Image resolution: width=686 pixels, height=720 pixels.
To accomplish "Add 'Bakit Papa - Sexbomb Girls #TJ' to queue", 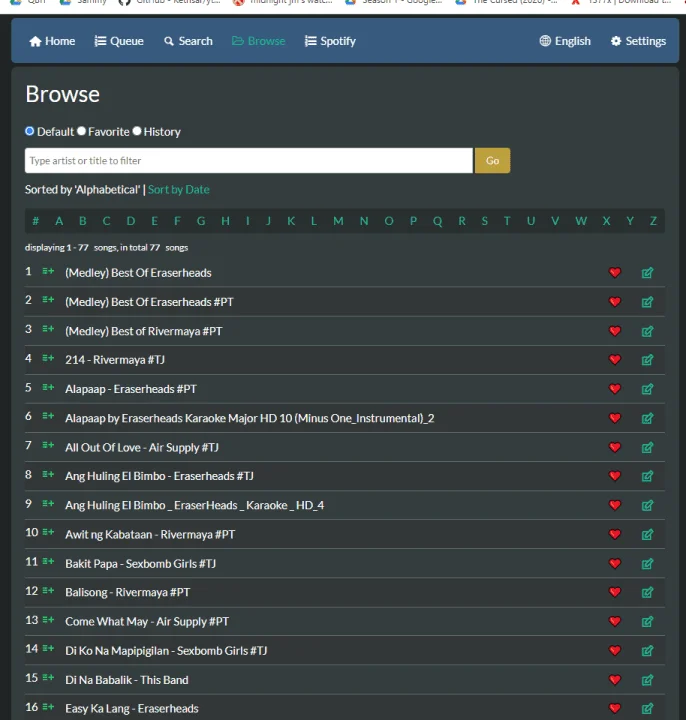I will click(x=48, y=562).
